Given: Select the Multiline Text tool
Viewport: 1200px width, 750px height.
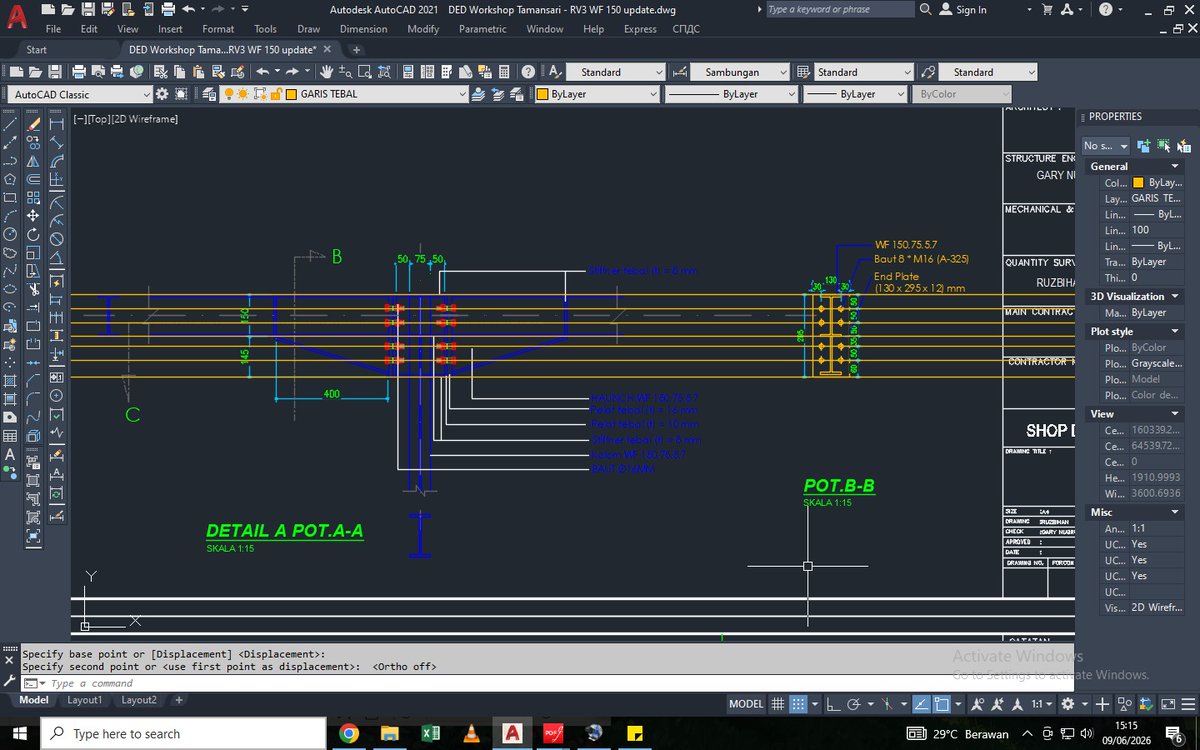Looking at the screenshot, I should pyautogui.click(x=10, y=454).
